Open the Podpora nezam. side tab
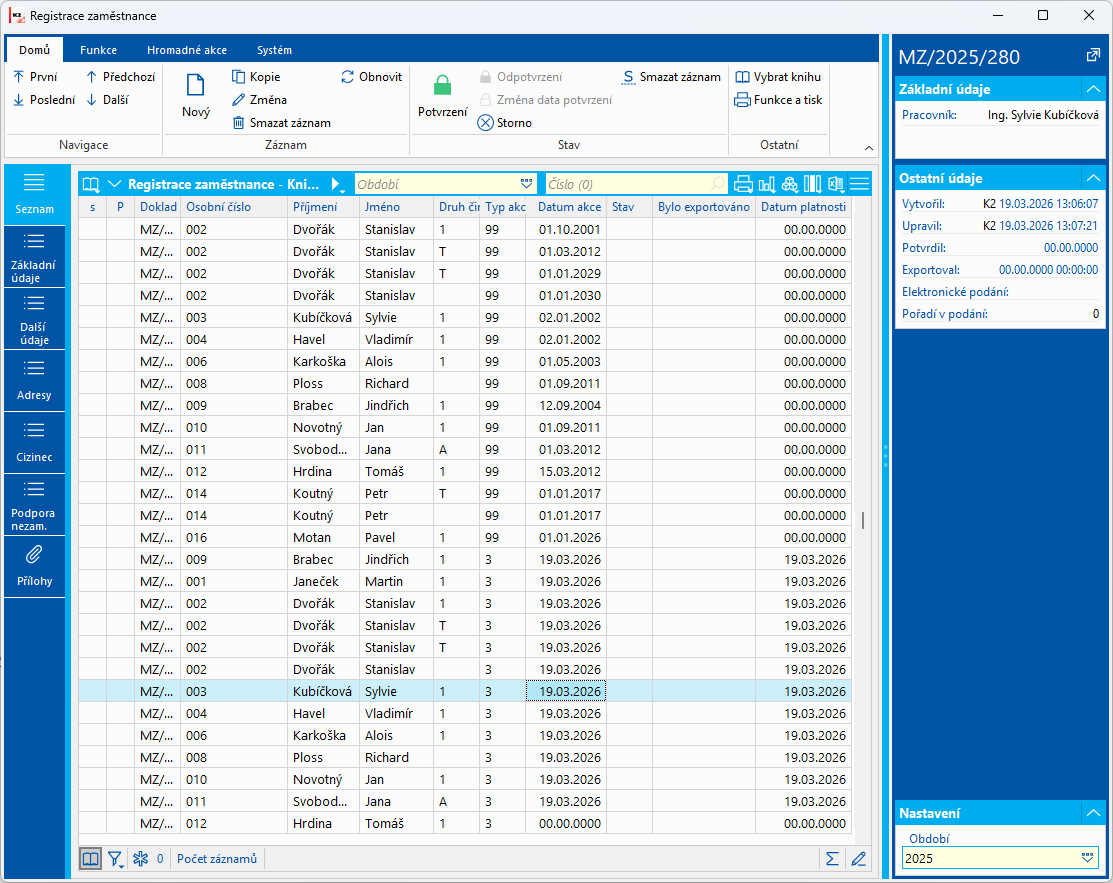The width and height of the screenshot is (1113, 883). (x=34, y=505)
